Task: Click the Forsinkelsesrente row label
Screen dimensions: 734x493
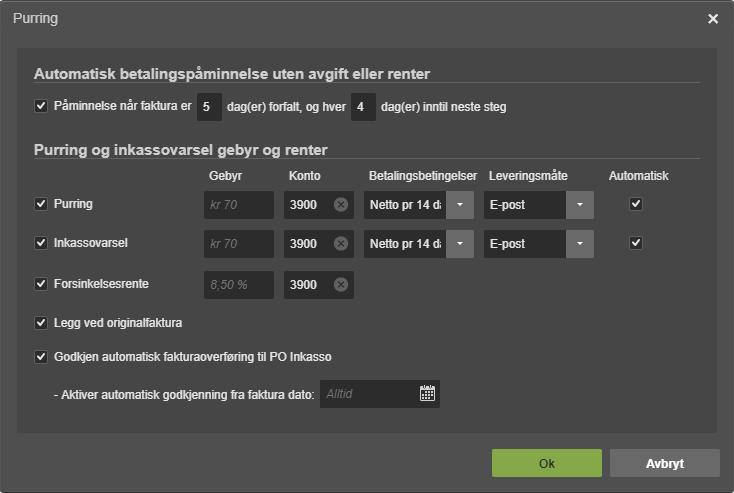Action: 101,284
